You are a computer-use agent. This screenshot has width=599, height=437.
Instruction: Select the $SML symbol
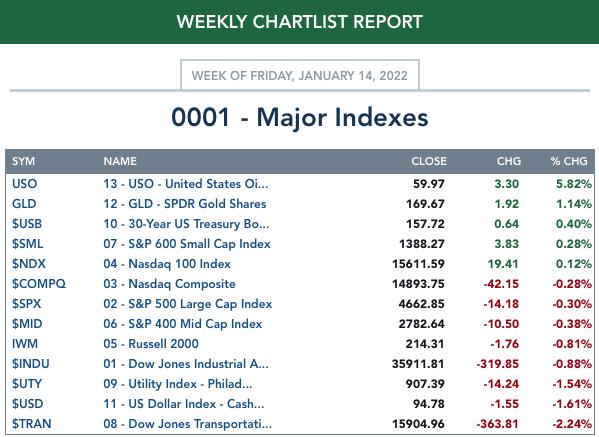point(28,244)
